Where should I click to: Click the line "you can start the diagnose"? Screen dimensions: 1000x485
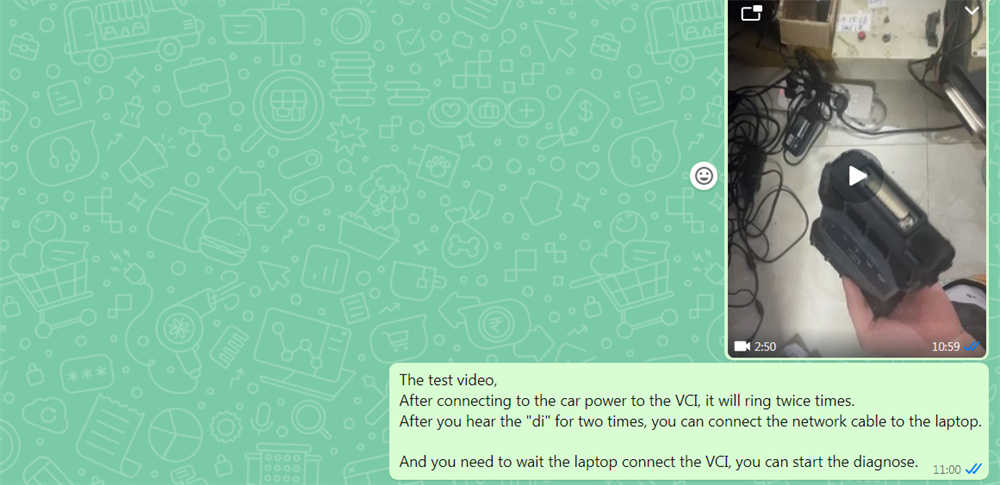[659, 461]
